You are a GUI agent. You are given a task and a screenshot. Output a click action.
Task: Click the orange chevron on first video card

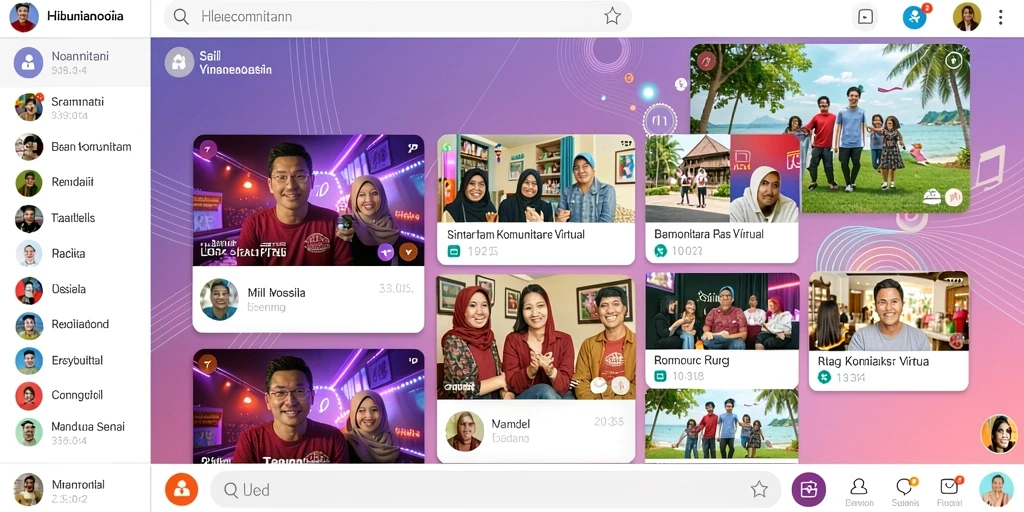point(408,251)
